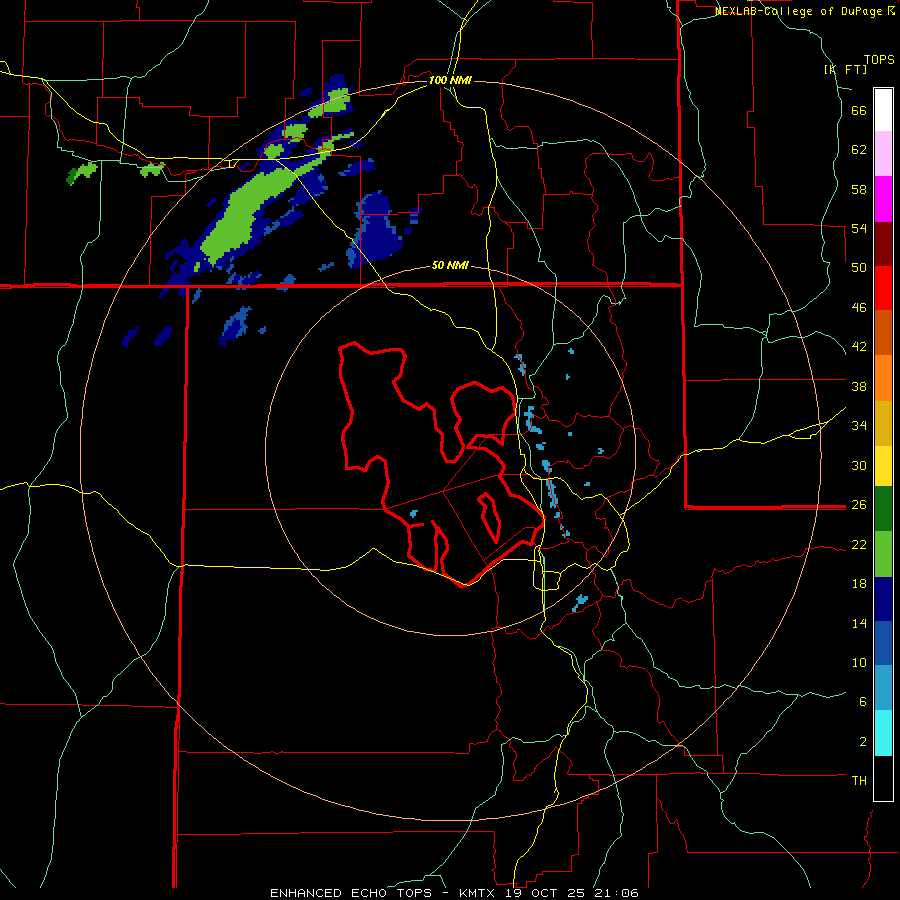This screenshot has height=900, width=900.
Task: Click the legend value 58
Action: 859,189
